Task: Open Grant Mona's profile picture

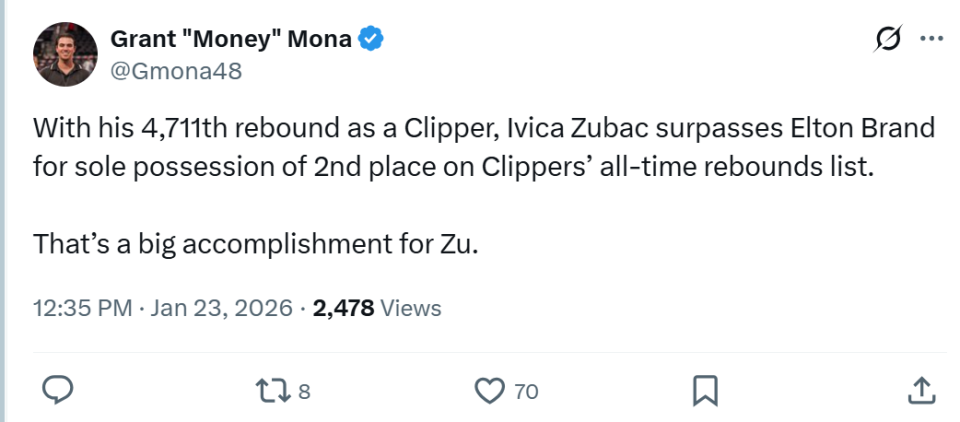Action: click(65, 54)
